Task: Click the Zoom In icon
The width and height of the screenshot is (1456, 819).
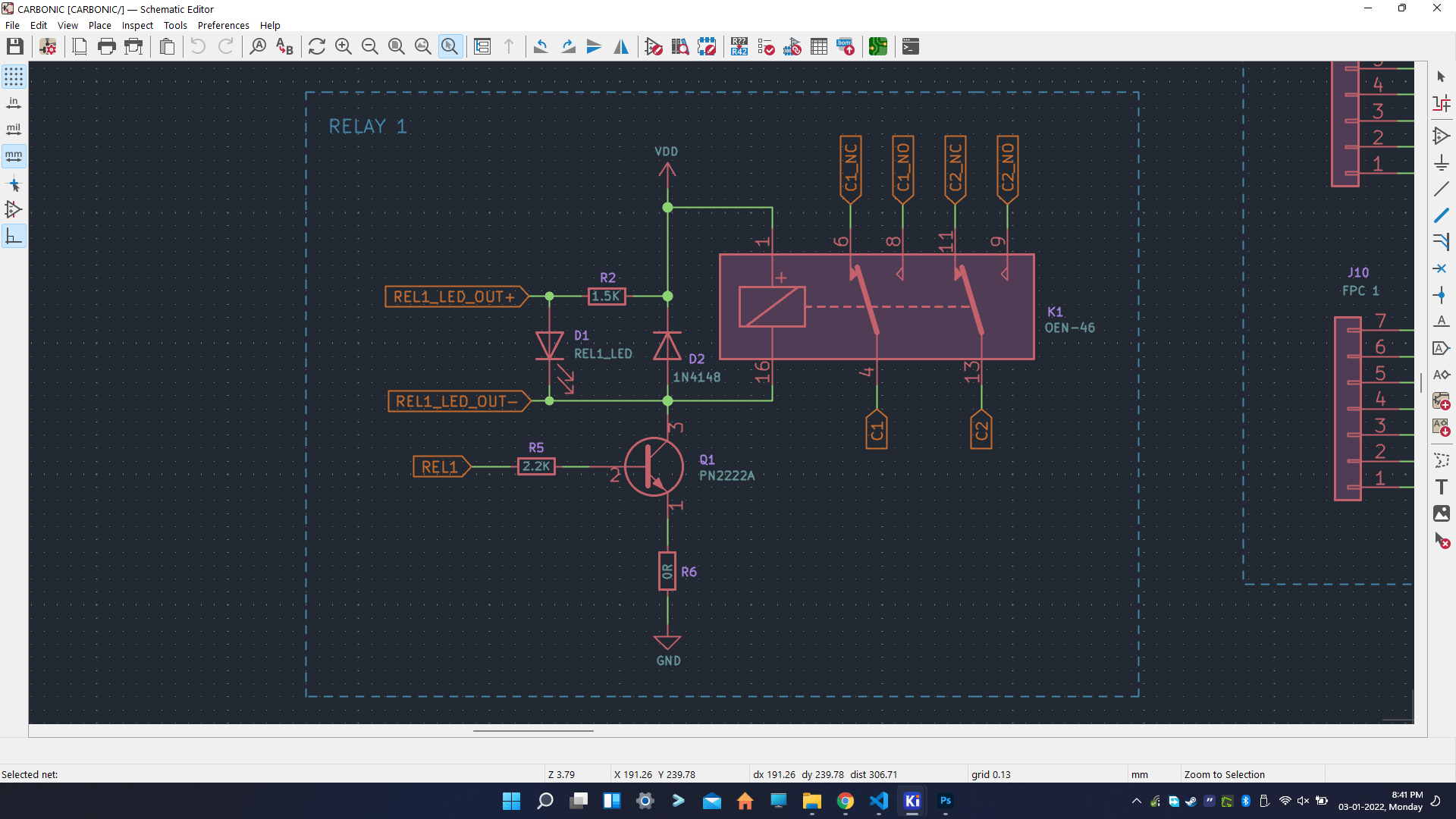Action: pyautogui.click(x=344, y=47)
